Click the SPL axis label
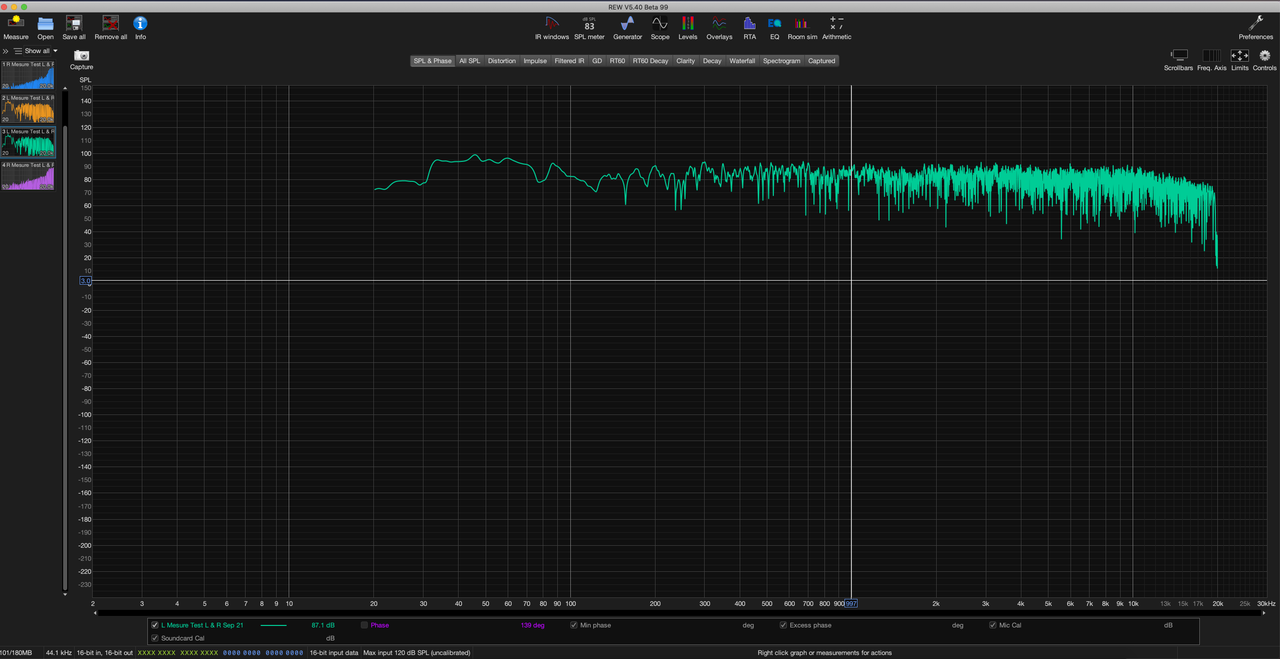This screenshot has height=659, width=1280. click(85, 79)
